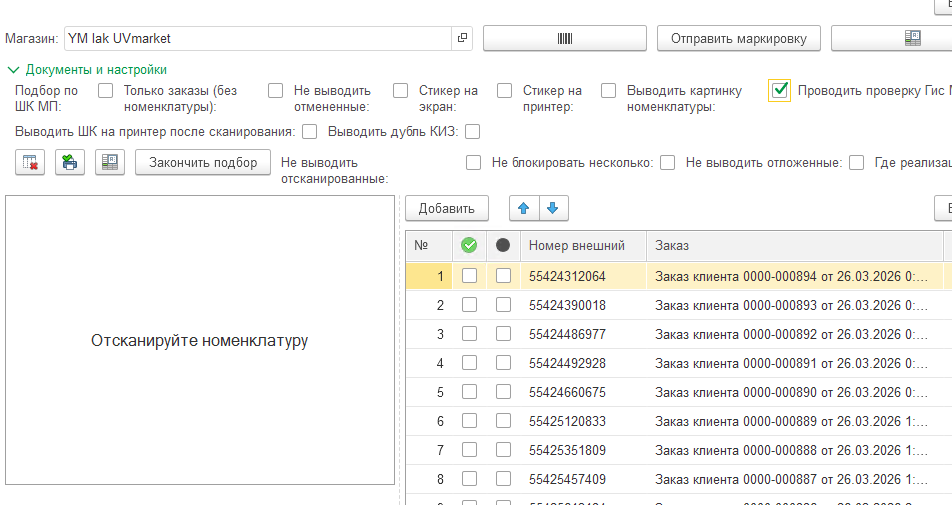Click Номер внешний column header

583,245
